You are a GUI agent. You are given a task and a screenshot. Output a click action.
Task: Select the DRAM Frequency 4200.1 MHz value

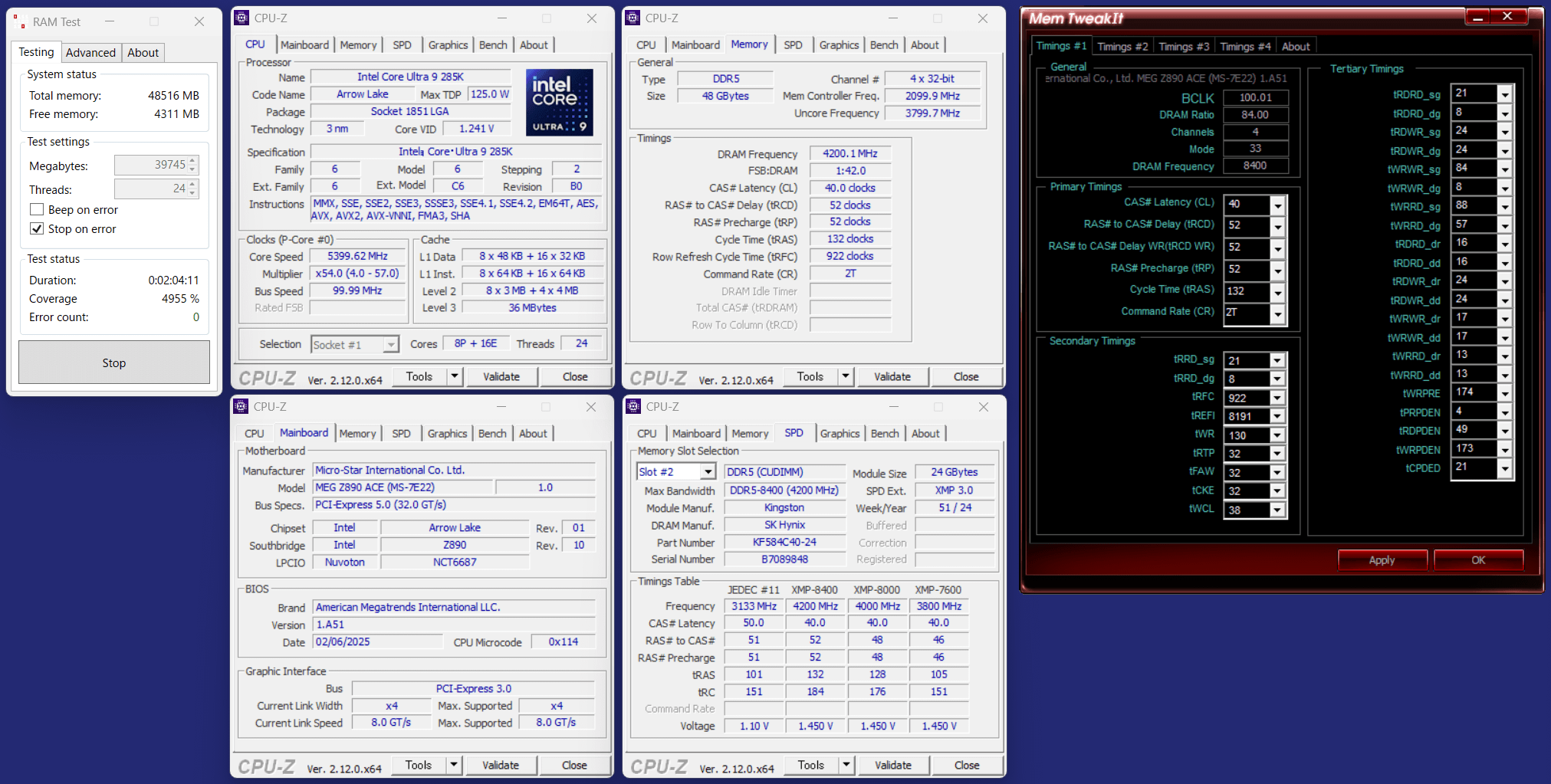(x=850, y=153)
